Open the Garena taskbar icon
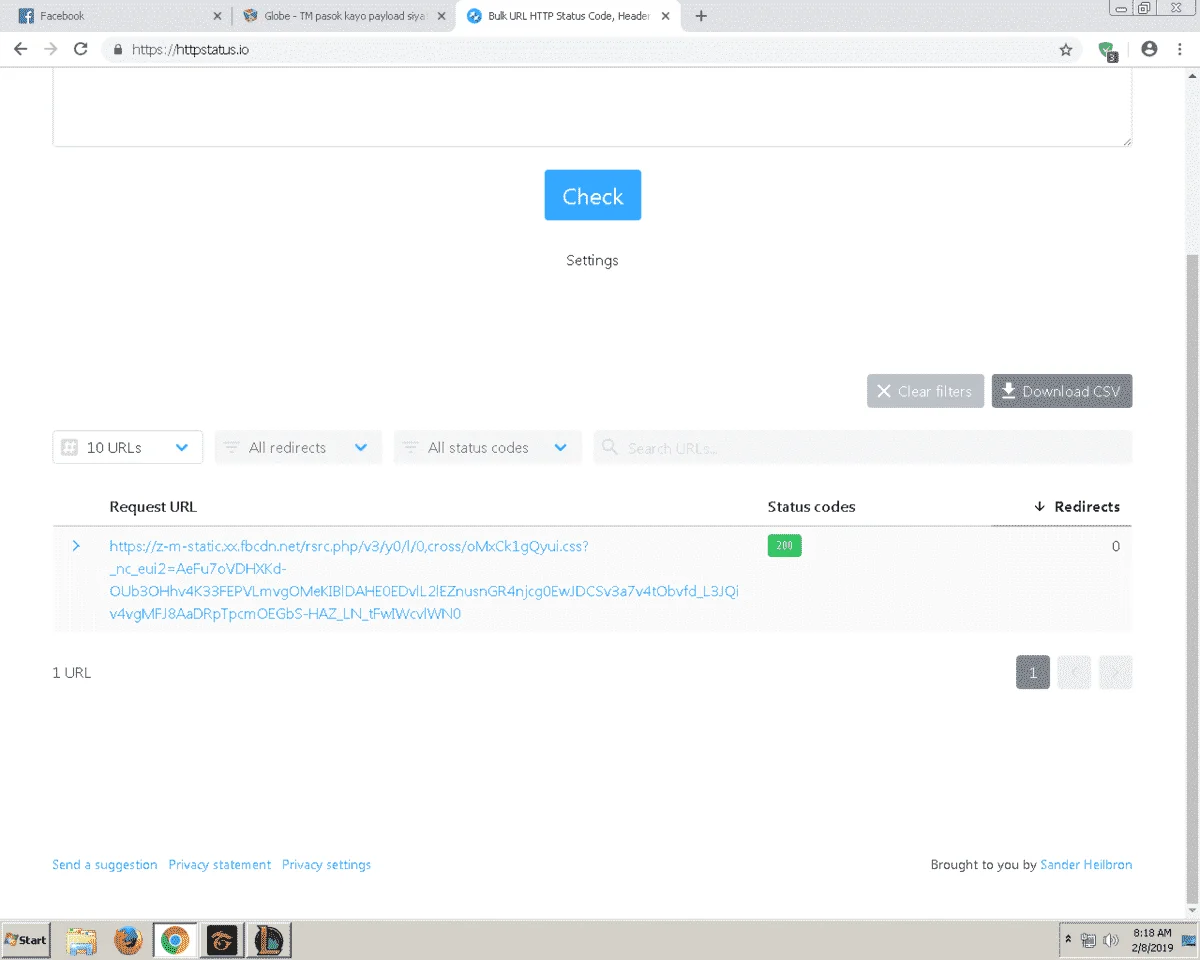The width and height of the screenshot is (1200, 960). [x=221, y=940]
